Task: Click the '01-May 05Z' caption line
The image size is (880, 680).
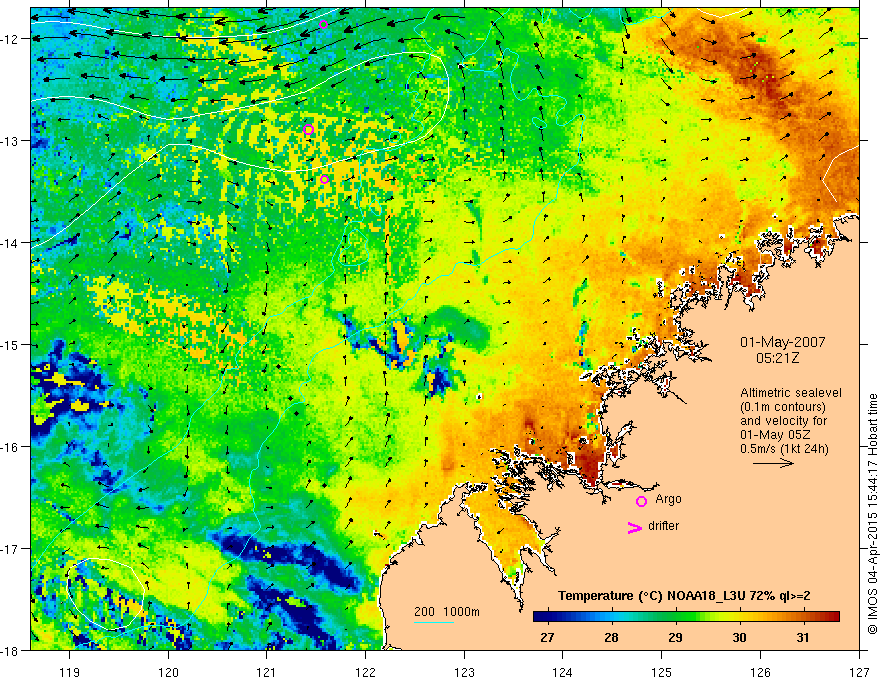Action: 774,435
